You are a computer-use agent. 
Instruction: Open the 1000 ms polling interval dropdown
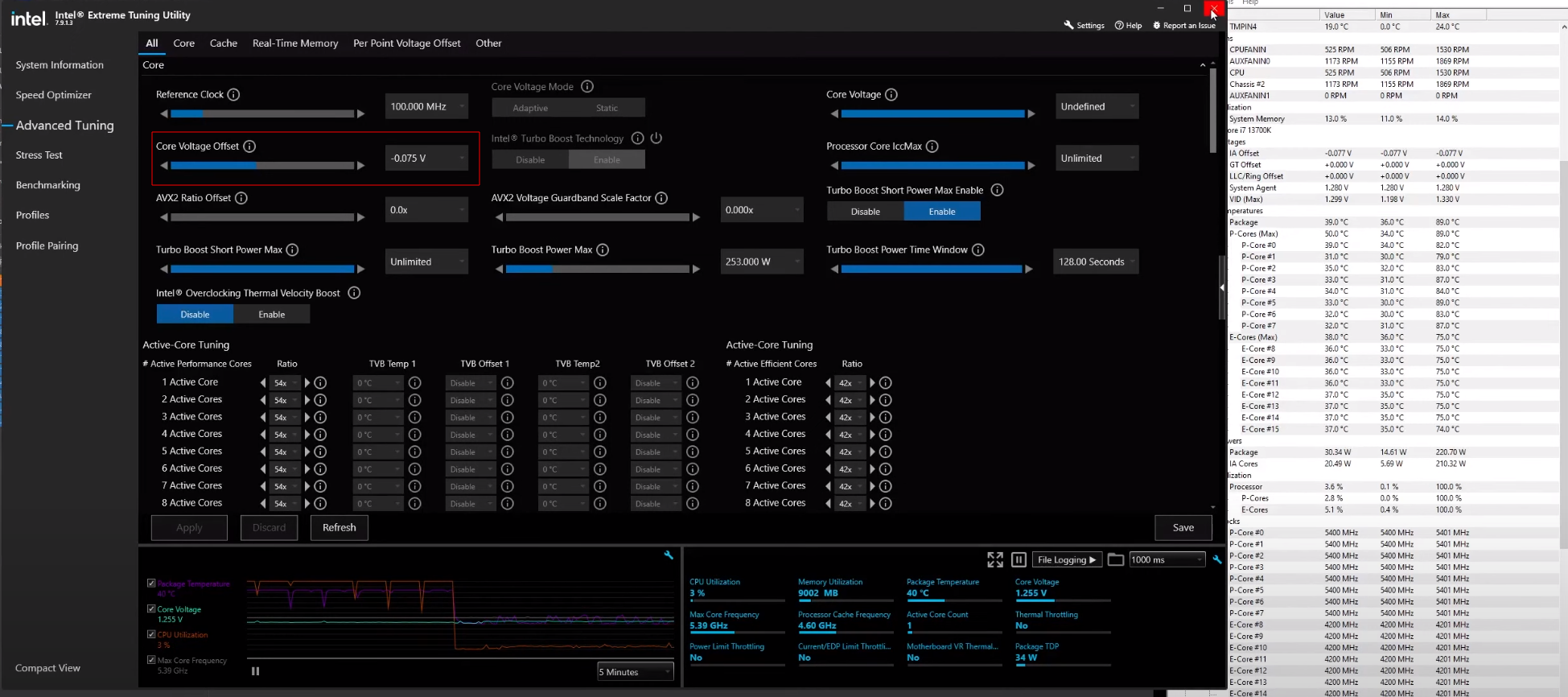[1167, 559]
